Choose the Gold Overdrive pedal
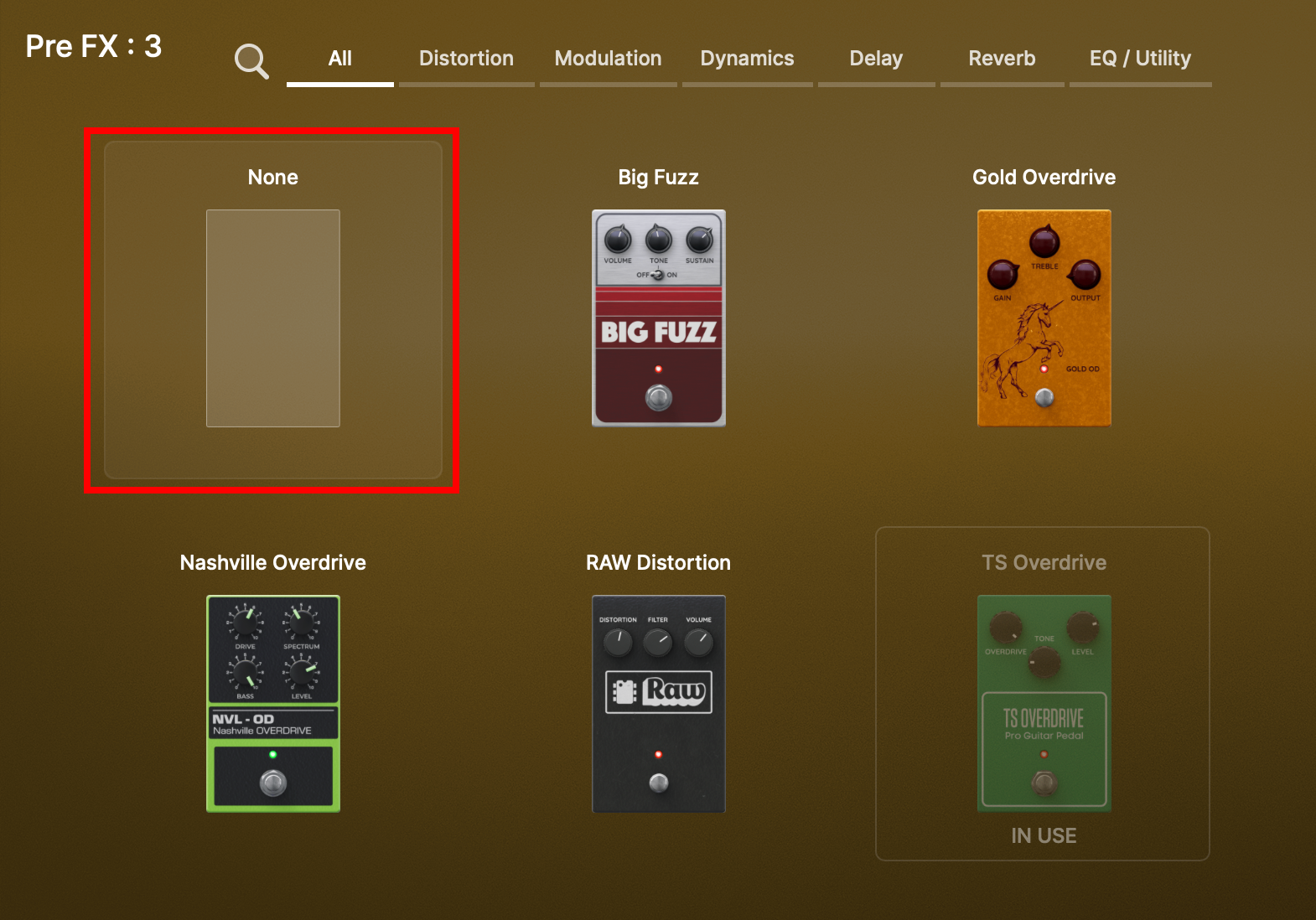1316x920 pixels. [x=1044, y=318]
